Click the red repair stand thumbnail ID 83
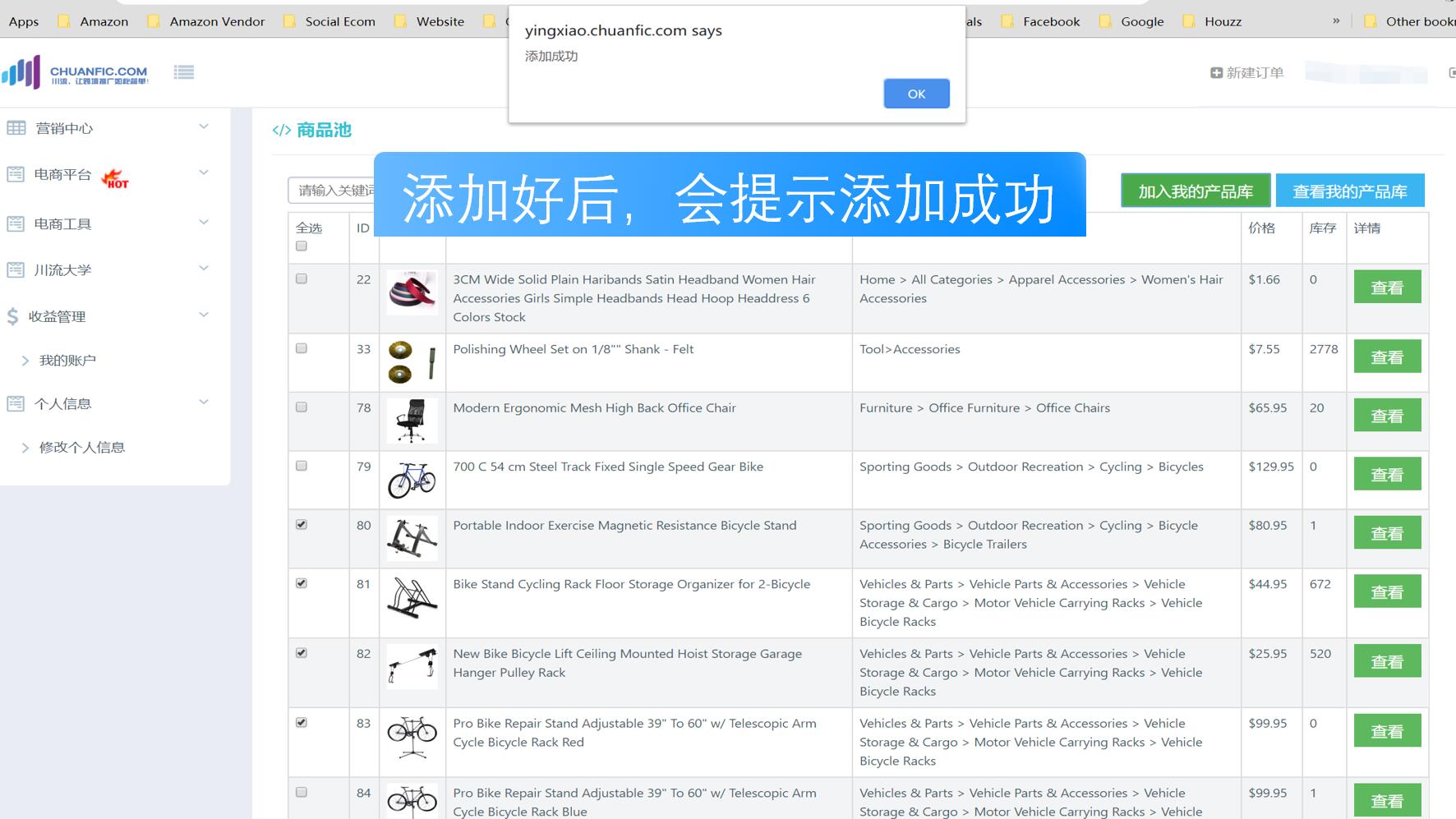Image resolution: width=1456 pixels, height=819 pixels. tap(412, 736)
